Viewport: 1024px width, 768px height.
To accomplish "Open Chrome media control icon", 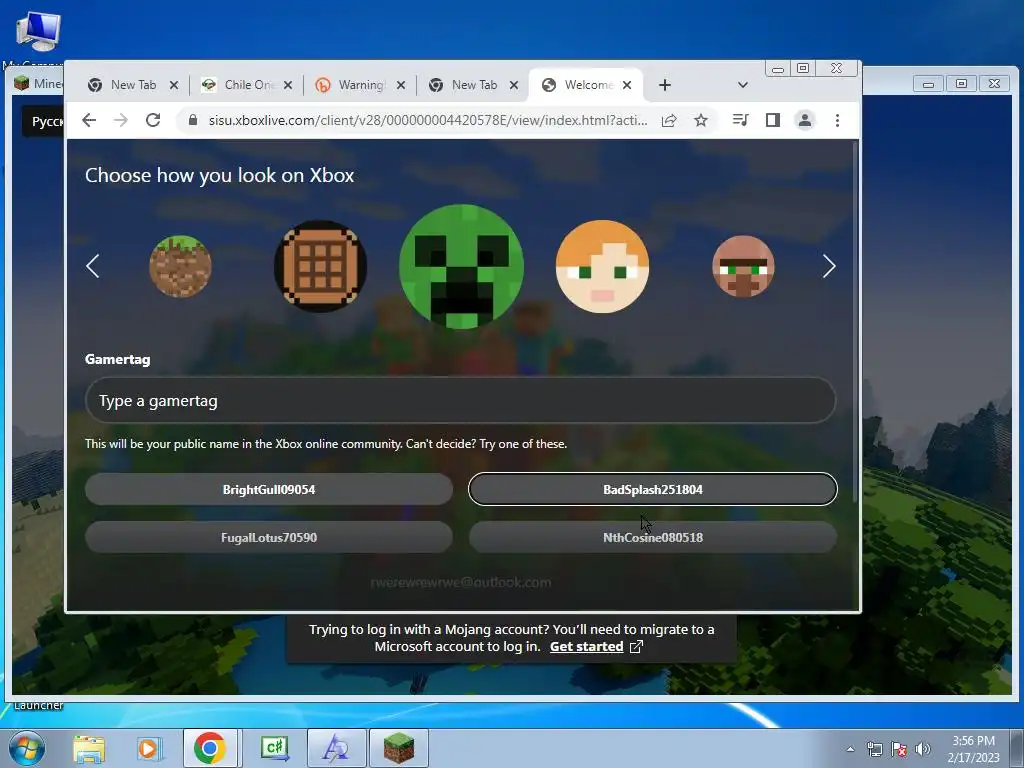I will 741,120.
